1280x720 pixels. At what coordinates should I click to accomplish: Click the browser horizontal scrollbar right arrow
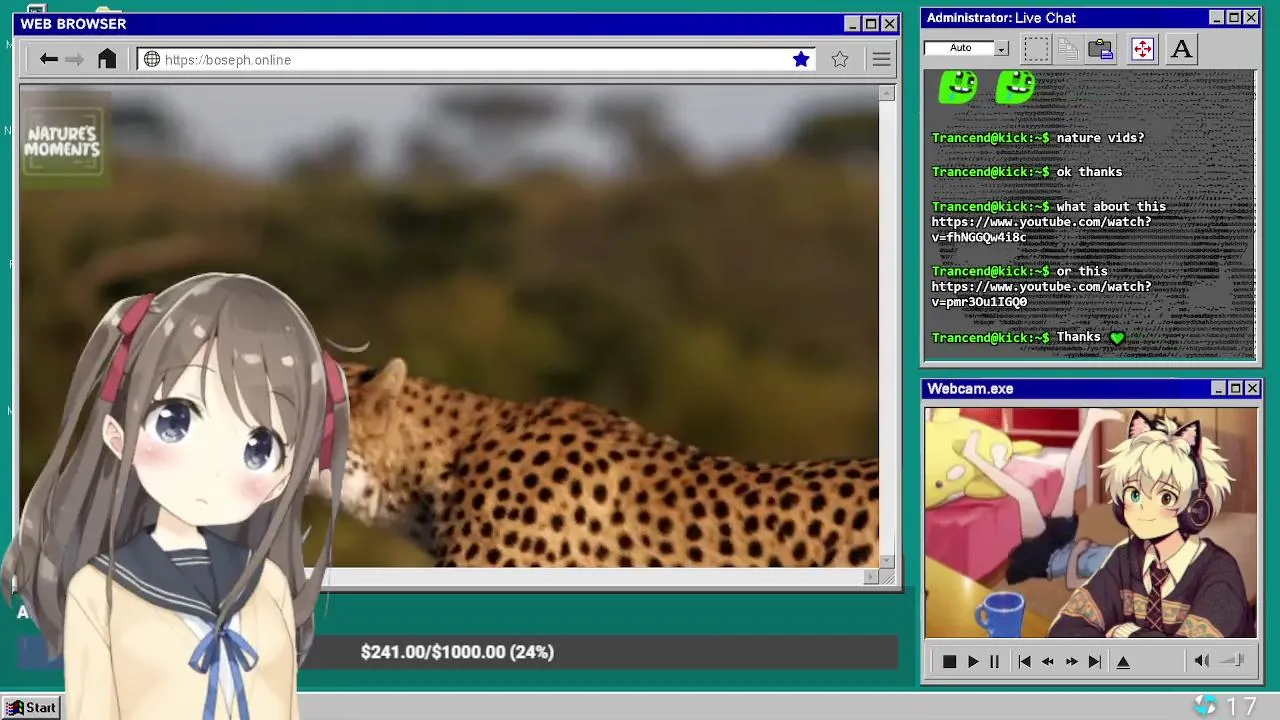[x=870, y=577]
